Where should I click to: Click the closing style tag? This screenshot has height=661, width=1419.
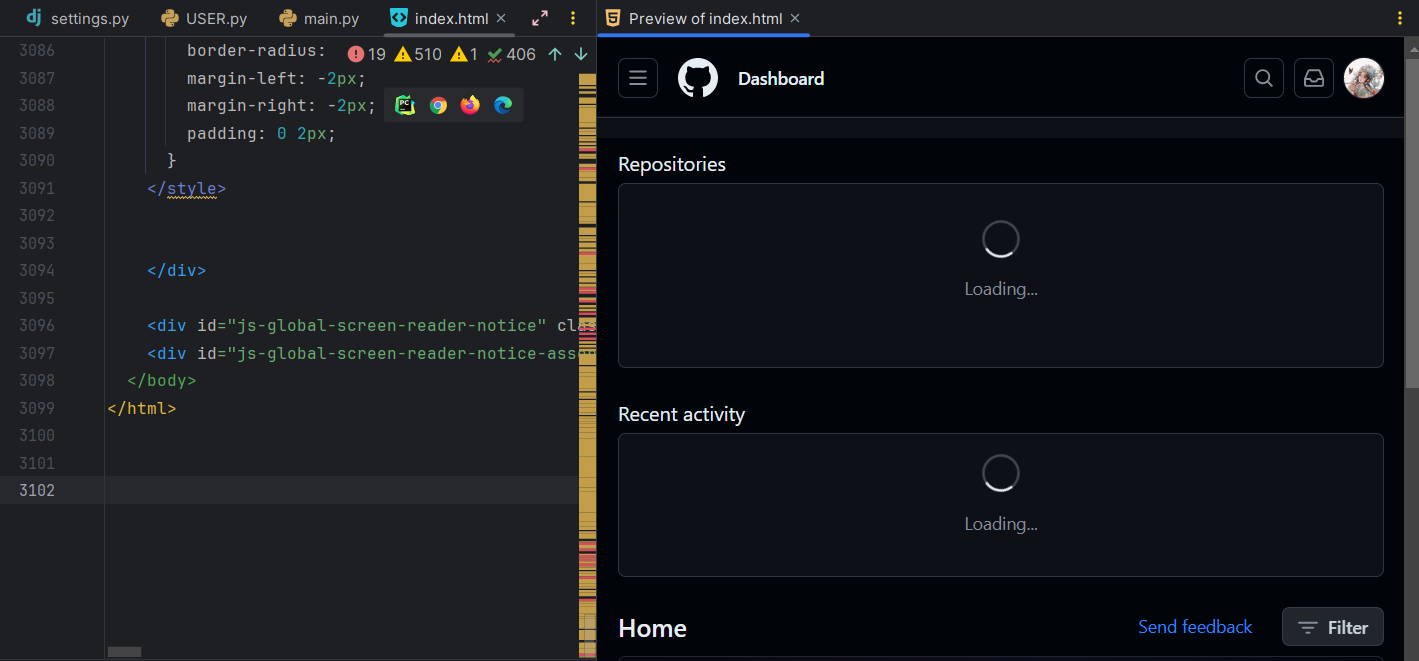click(x=187, y=188)
